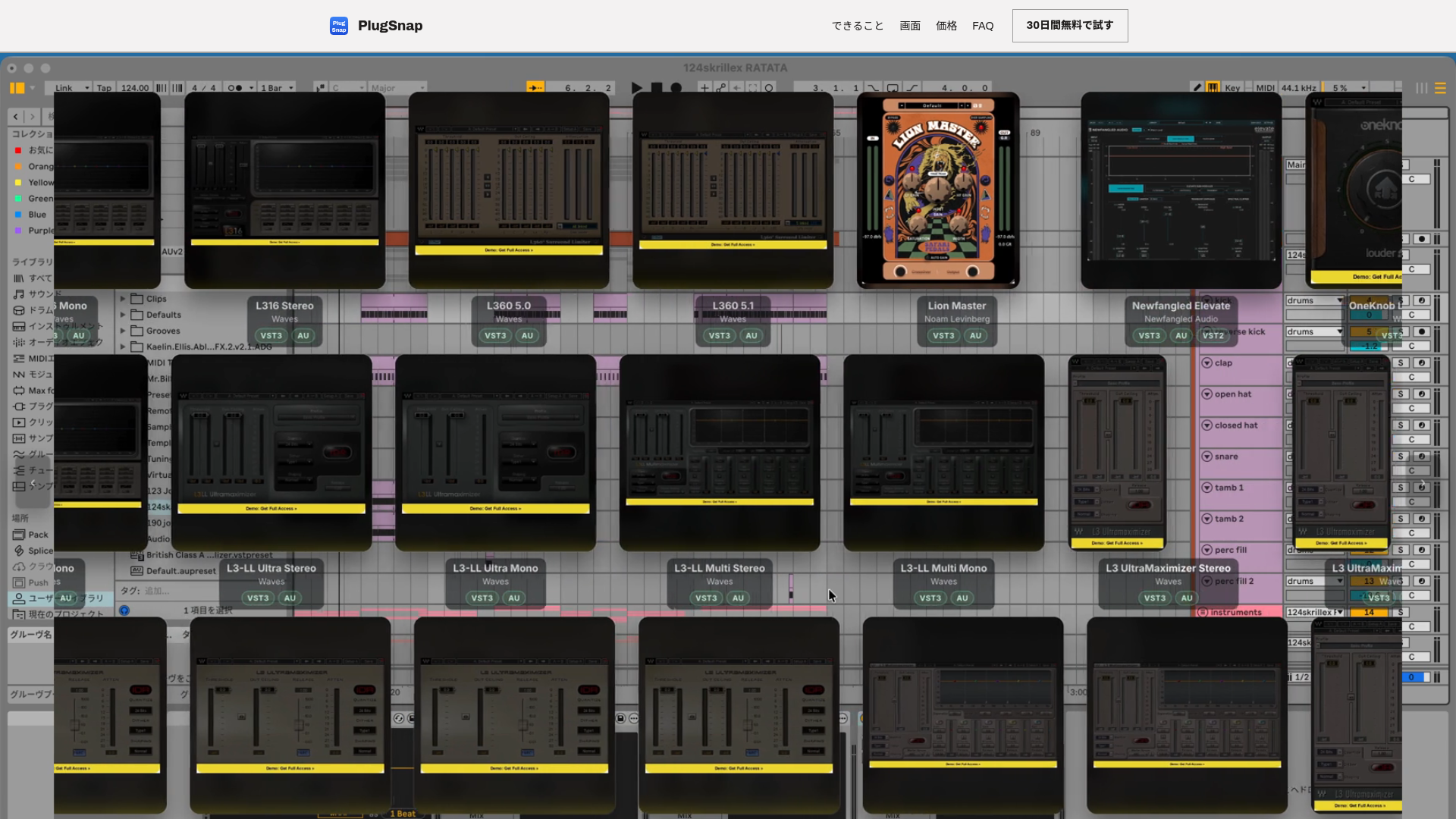Open drums routing dropdown on perc fill 2 row

tap(1314, 582)
